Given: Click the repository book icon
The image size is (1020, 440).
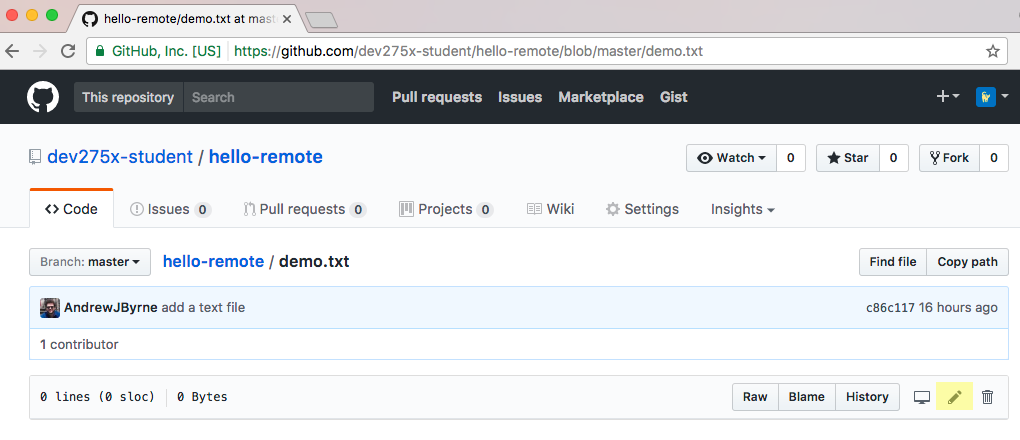Looking at the screenshot, I should click(35, 158).
